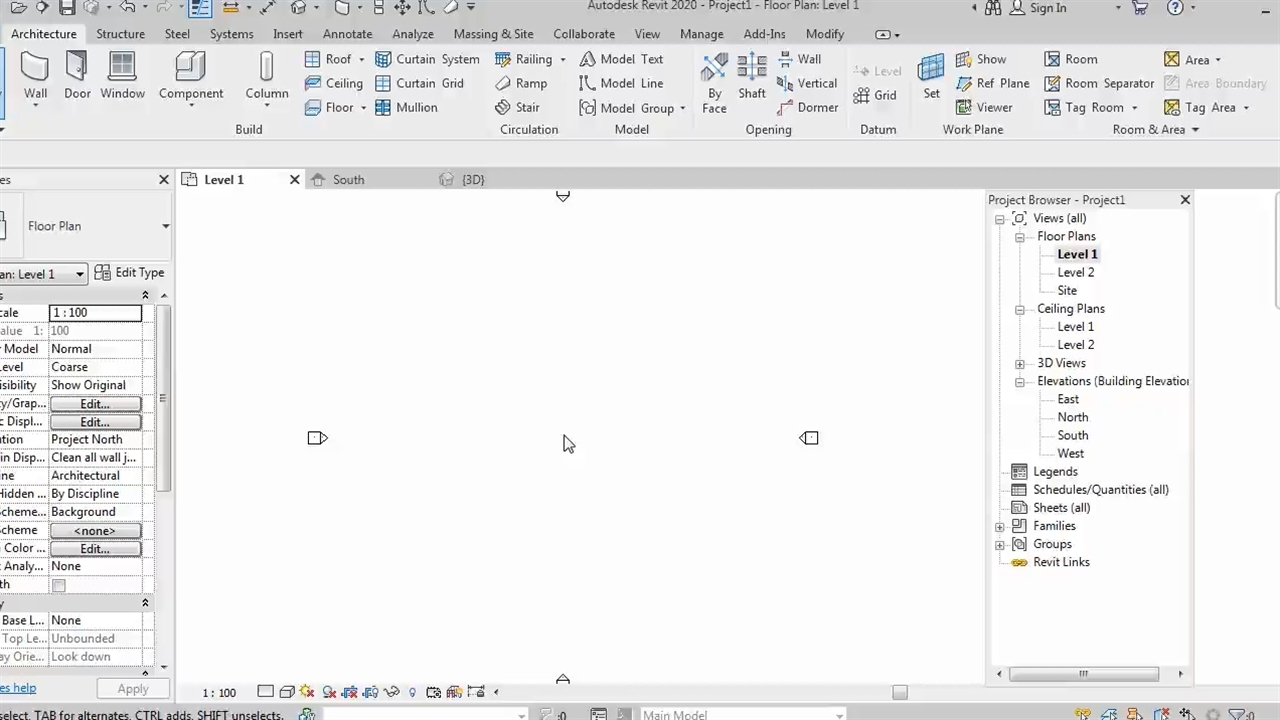
Task: Open the Floor Plan type selector dropdown
Action: [165, 226]
